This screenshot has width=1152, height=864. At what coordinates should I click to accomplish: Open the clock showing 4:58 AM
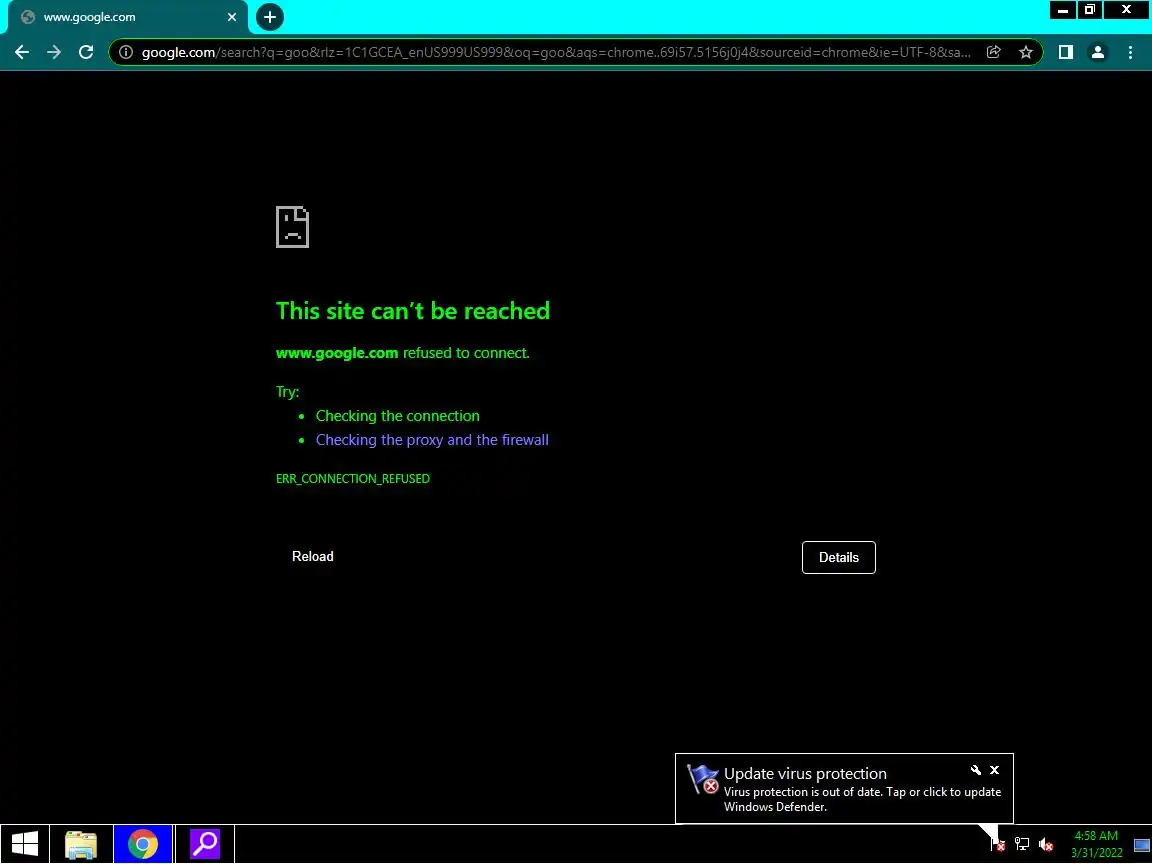[x=1096, y=844]
